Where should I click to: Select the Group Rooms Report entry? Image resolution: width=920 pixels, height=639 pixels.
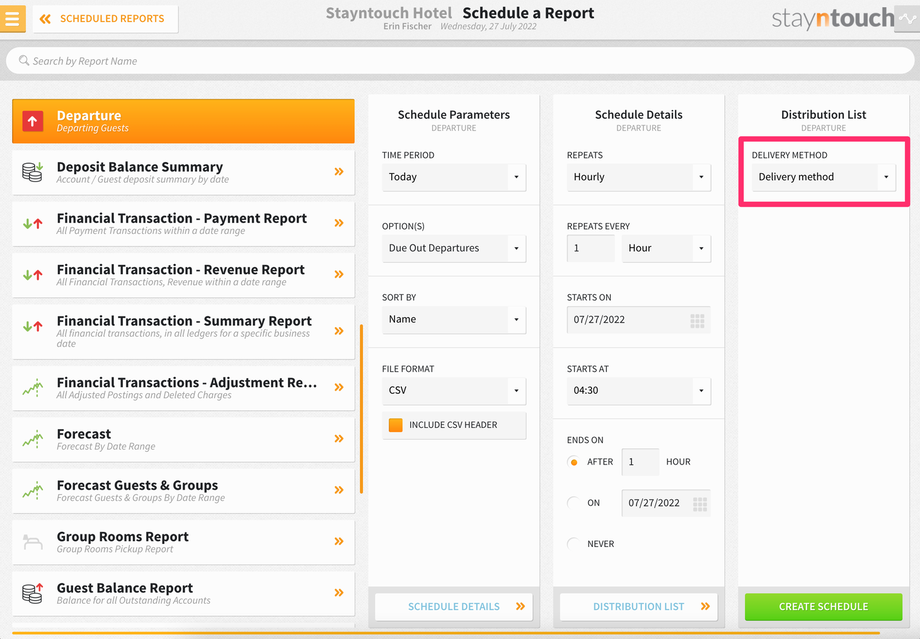point(183,542)
